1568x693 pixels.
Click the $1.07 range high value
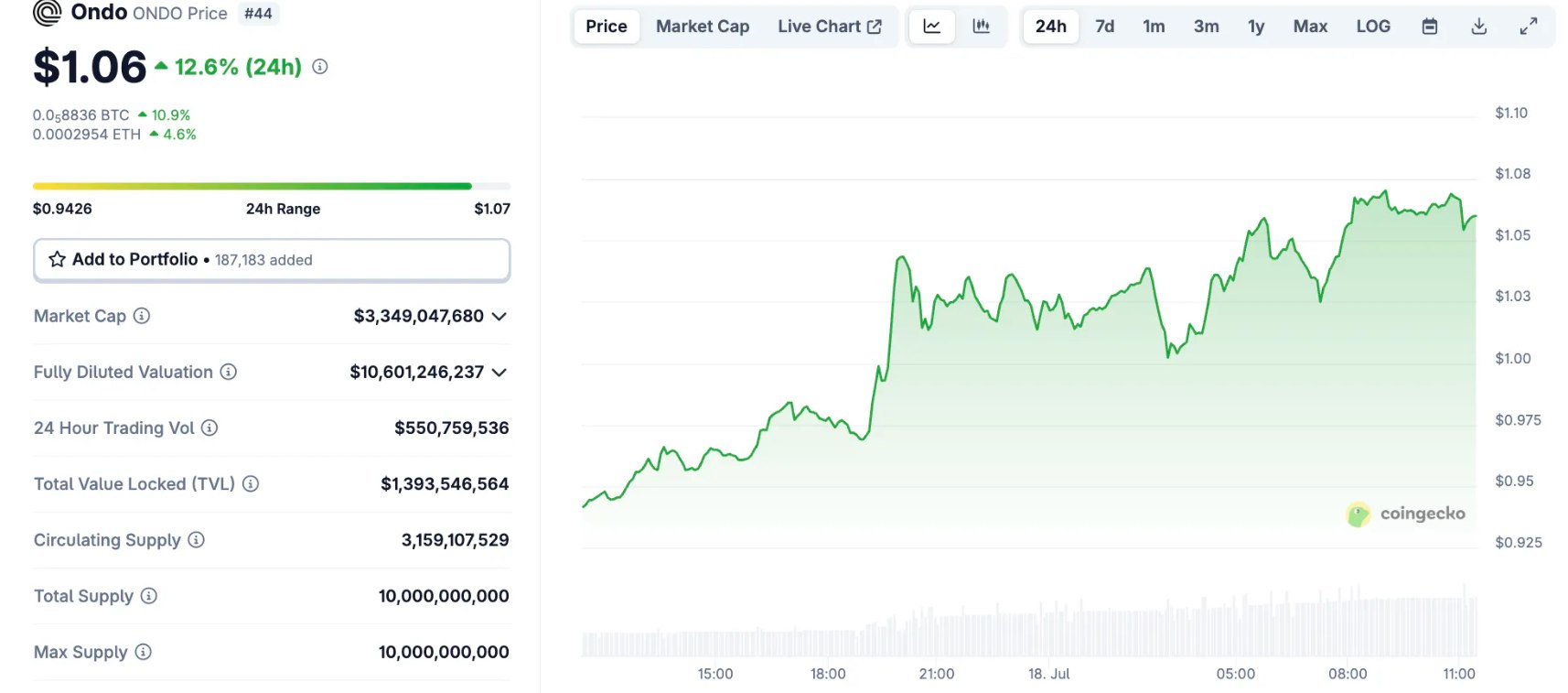pyautogui.click(x=492, y=209)
